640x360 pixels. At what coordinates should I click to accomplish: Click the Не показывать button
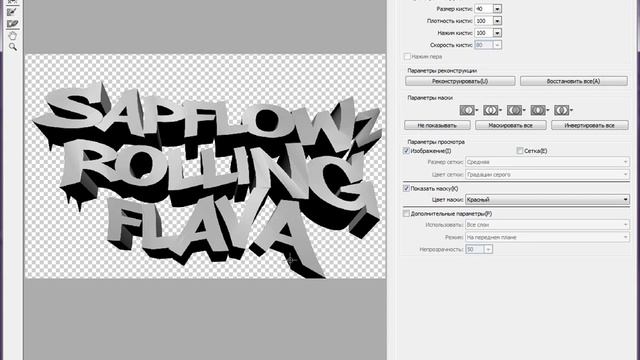click(x=437, y=125)
